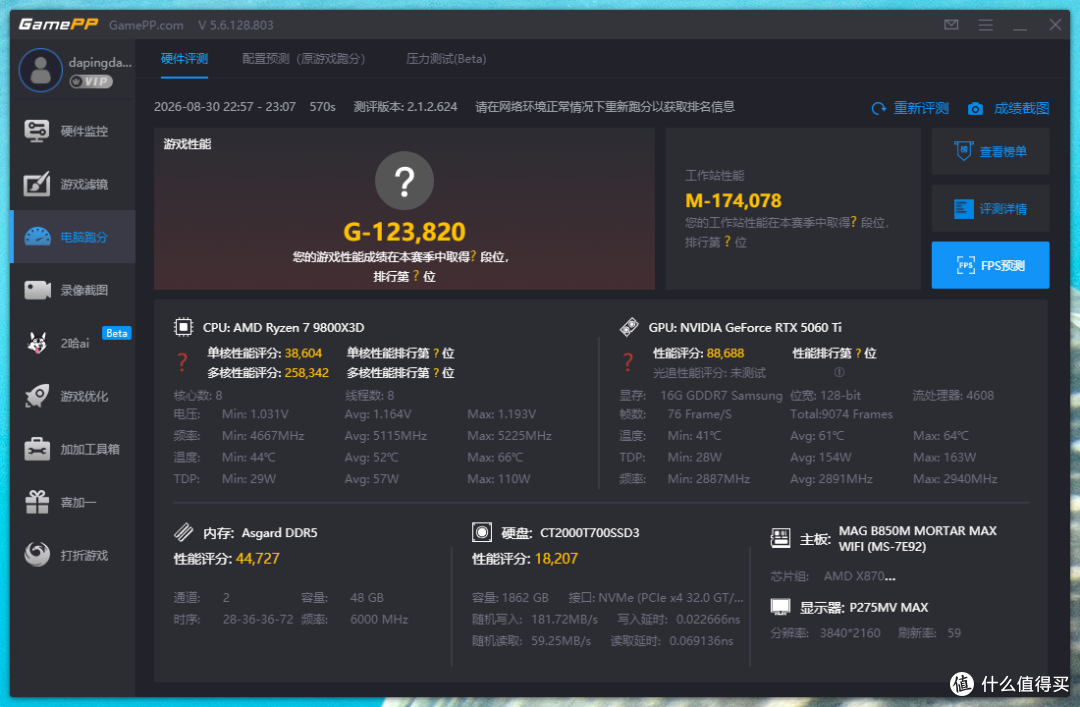The height and width of the screenshot is (707, 1080).
Task: Click the 游戏性能 panel heading
Action: point(187,144)
